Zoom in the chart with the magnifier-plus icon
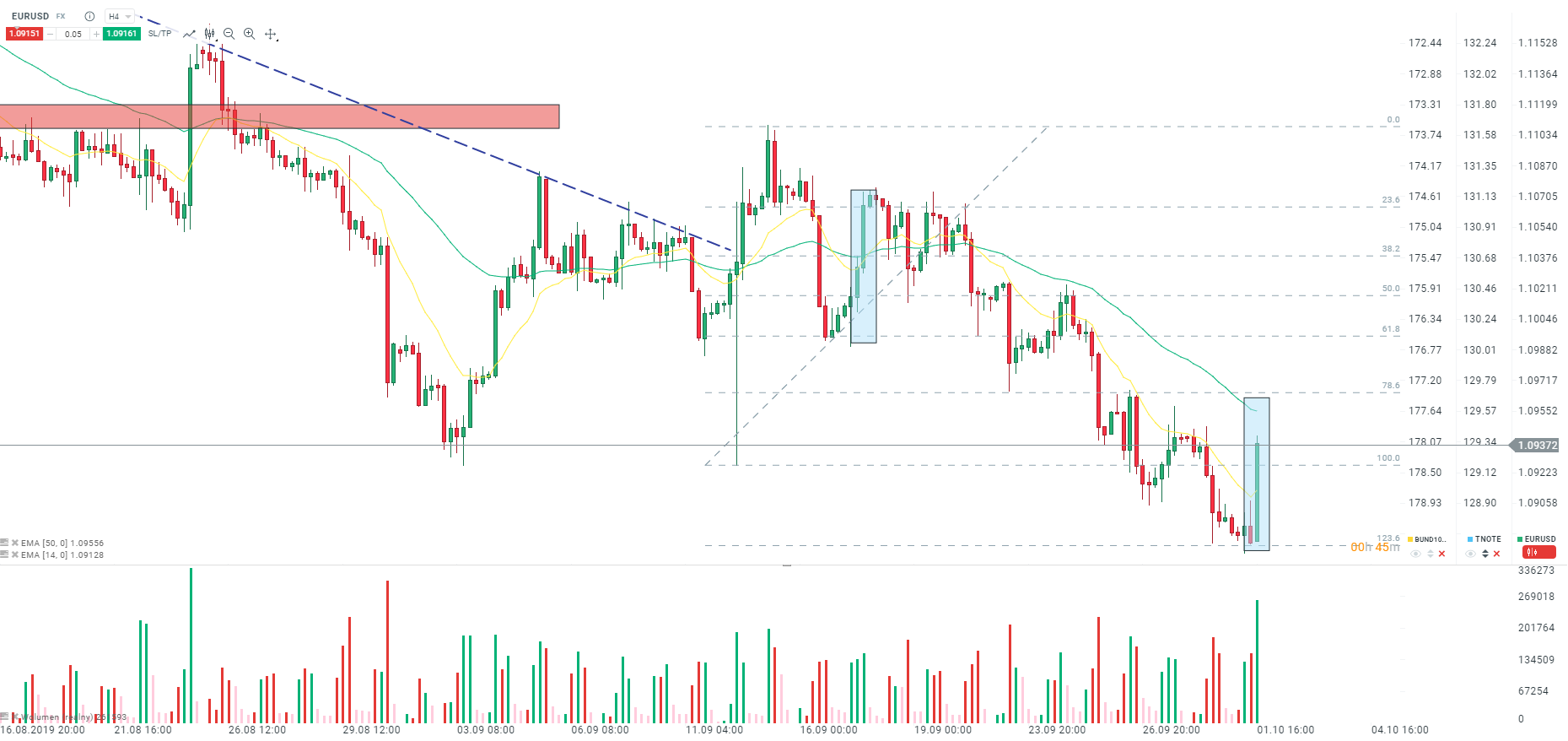Image resolution: width=1568 pixels, height=741 pixels. (249, 34)
